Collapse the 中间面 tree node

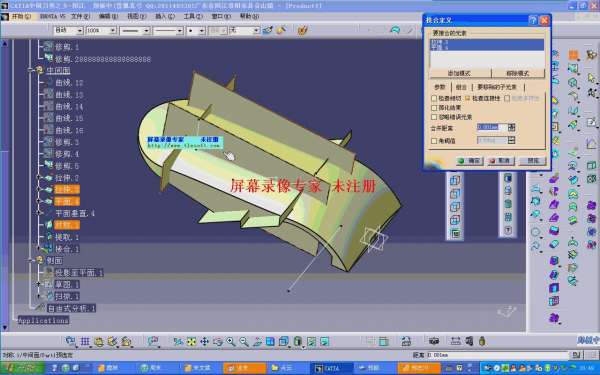pyautogui.click(x=30, y=70)
